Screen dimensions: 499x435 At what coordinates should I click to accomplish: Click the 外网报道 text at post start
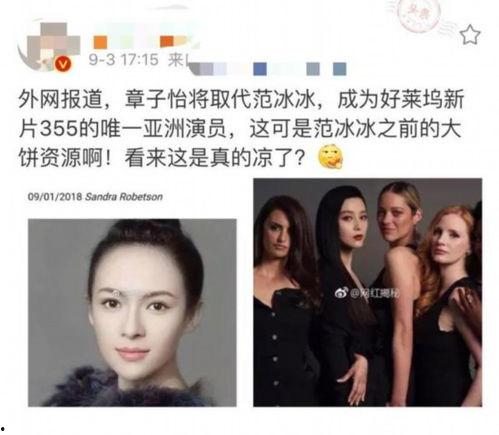click(60, 100)
